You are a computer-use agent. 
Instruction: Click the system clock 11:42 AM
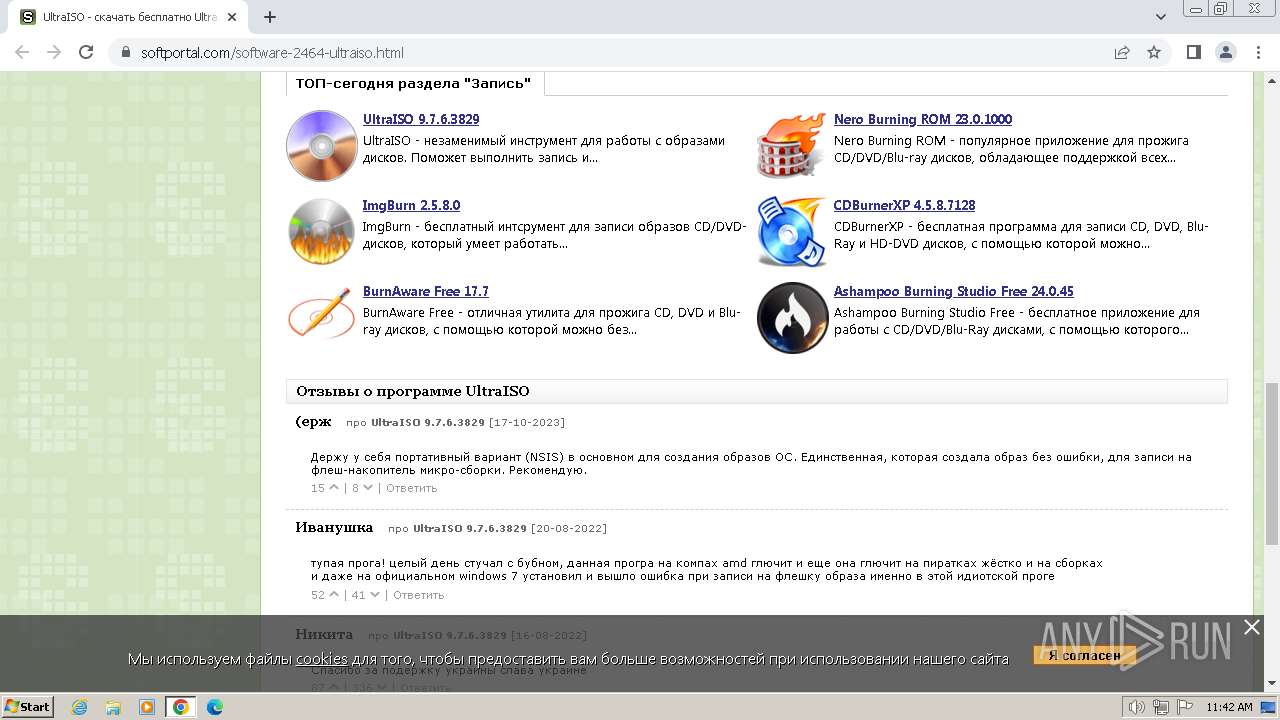(1229, 707)
